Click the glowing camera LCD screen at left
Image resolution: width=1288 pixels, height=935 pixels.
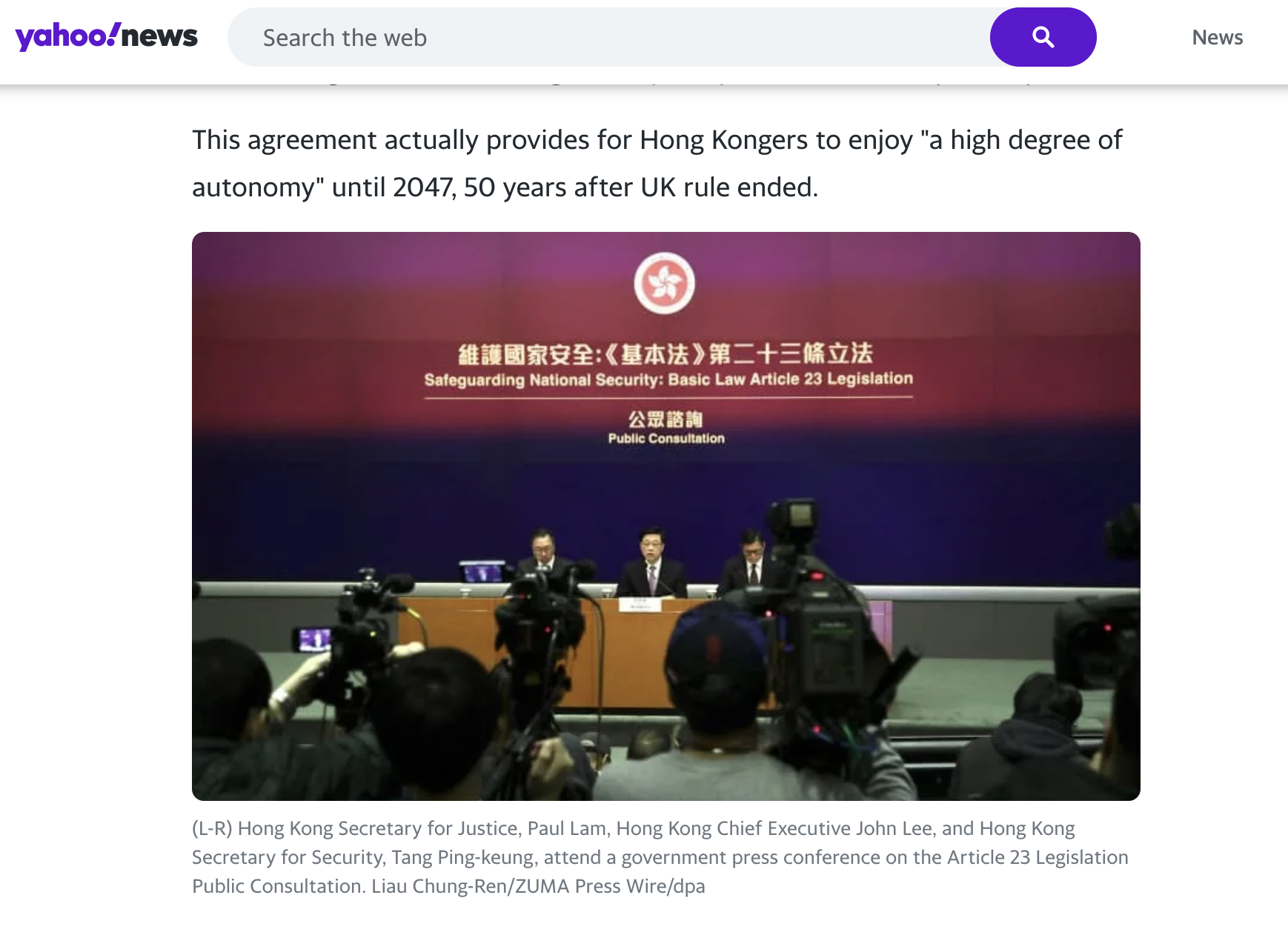pos(314,639)
